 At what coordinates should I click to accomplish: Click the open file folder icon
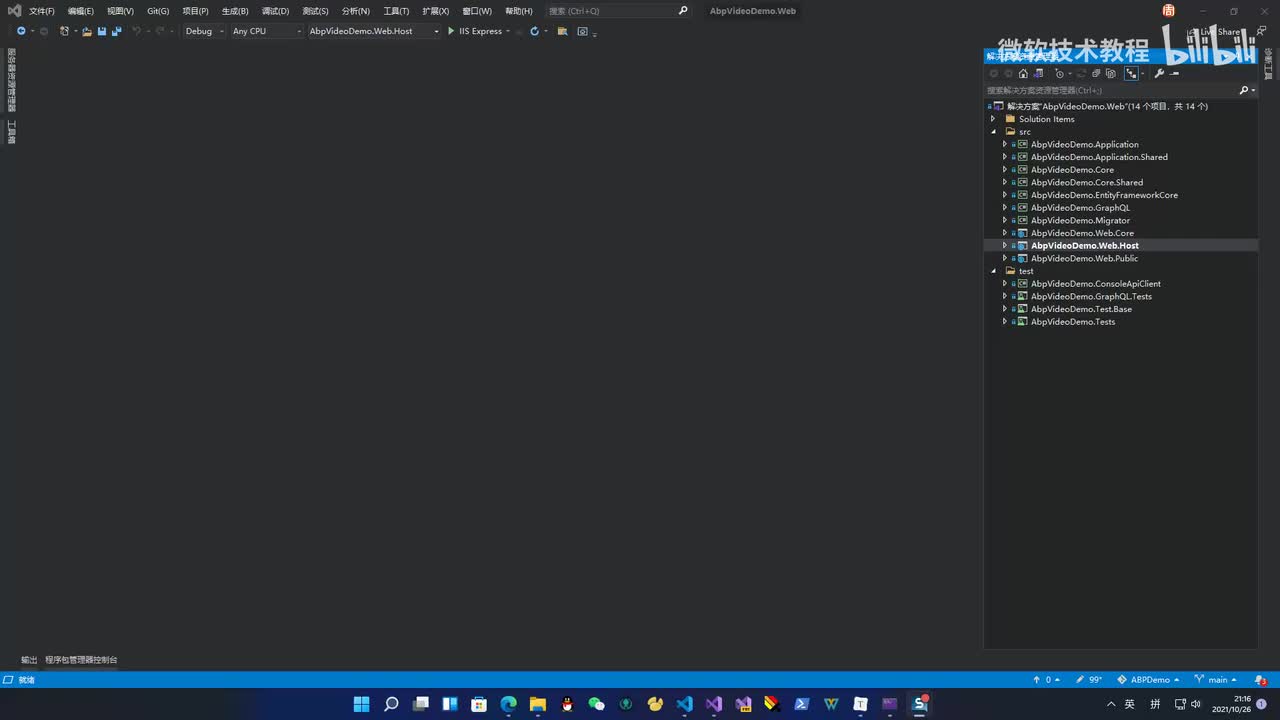87,31
